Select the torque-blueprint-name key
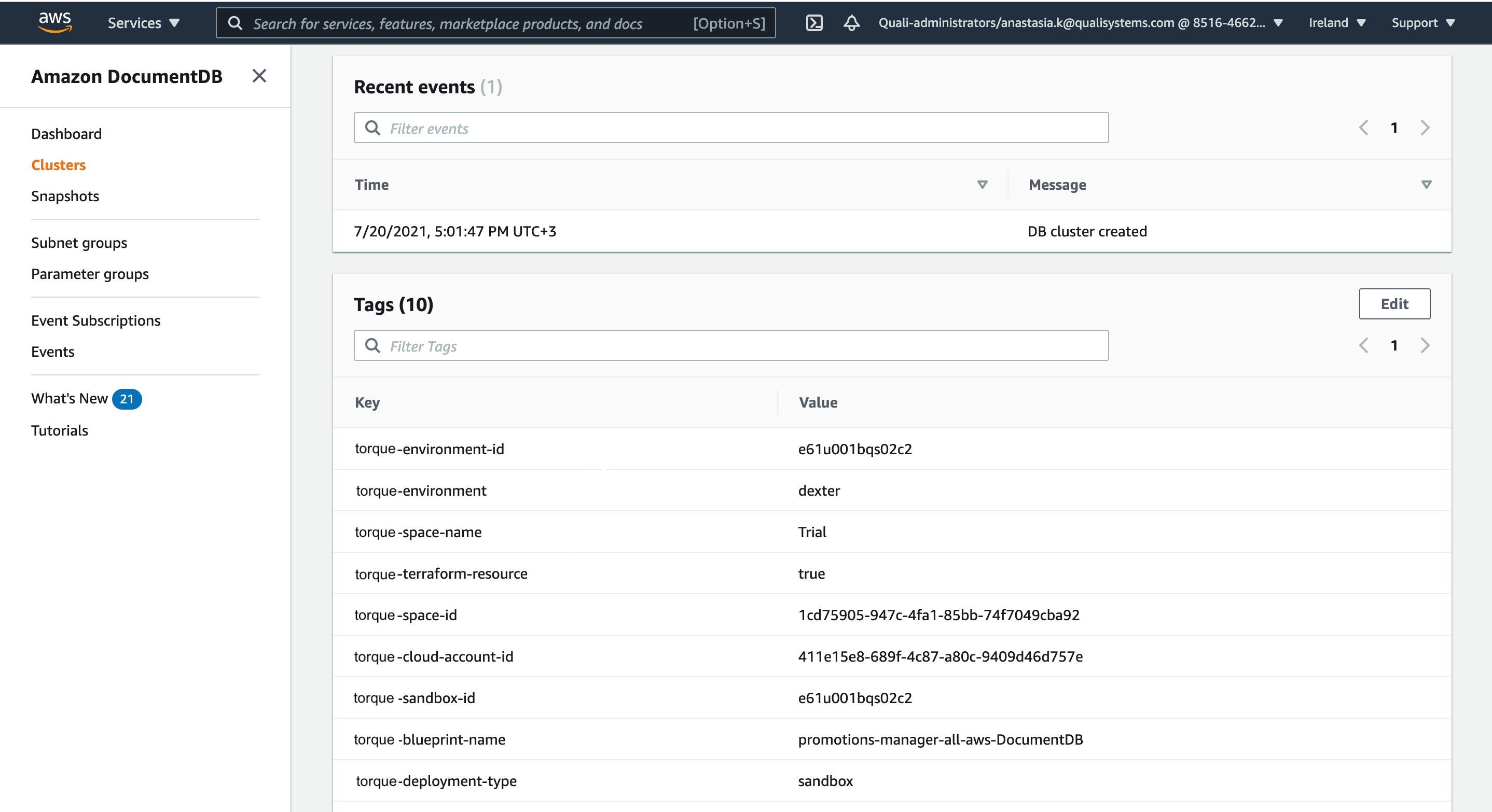 [x=429, y=739]
